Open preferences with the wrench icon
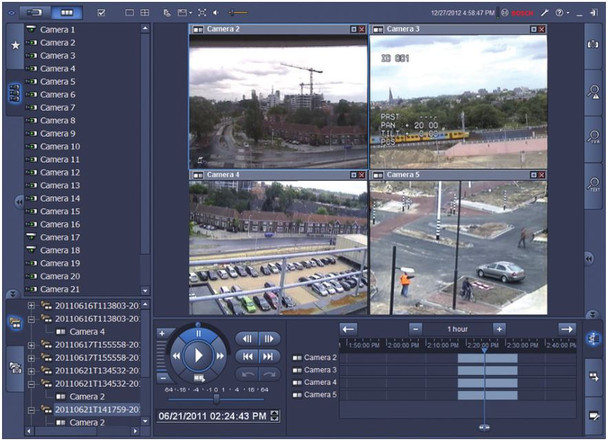608x441 pixels. [545, 13]
